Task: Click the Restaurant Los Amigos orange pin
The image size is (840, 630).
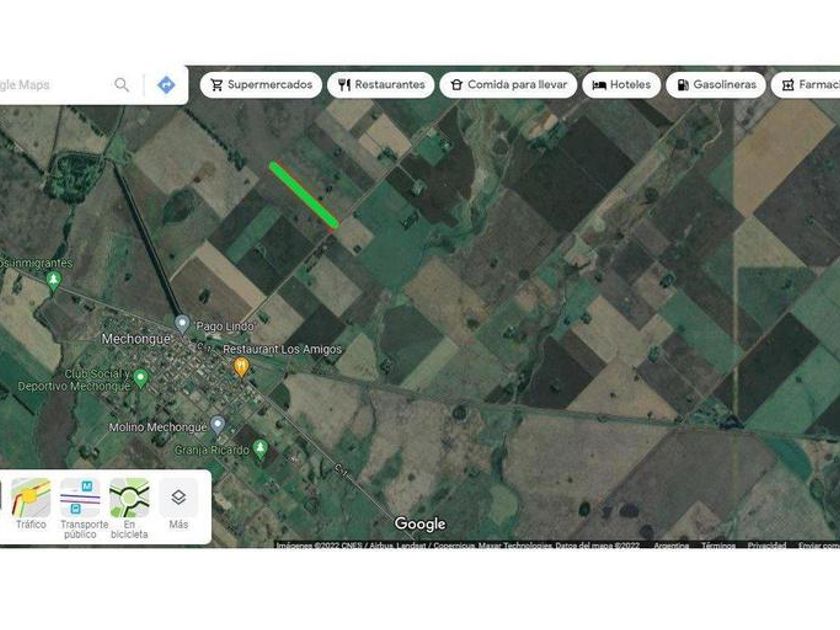Action: (241, 367)
